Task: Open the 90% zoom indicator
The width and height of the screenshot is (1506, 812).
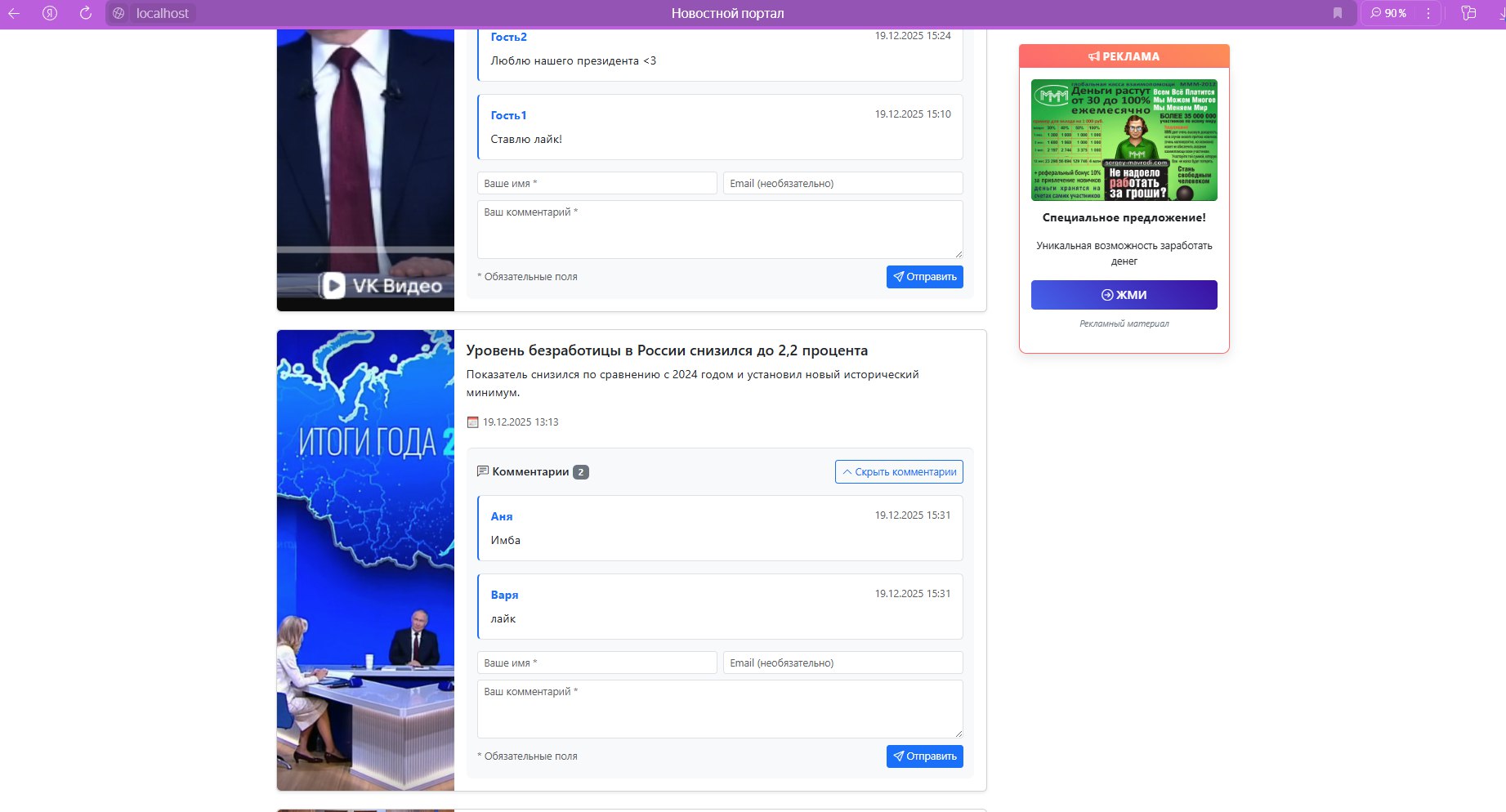Action: [x=1388, y=13]
